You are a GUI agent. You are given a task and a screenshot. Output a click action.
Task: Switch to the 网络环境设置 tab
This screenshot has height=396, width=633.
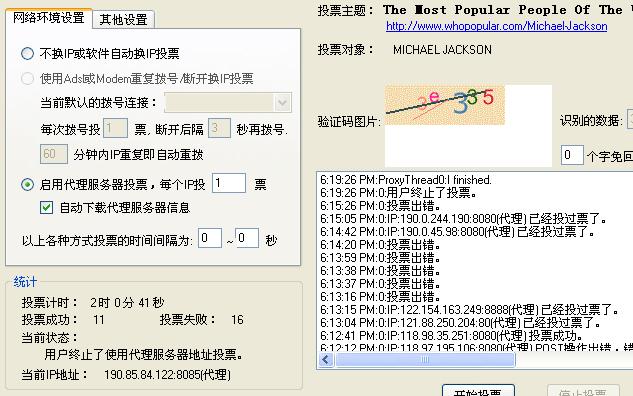click(x=49, y=18)
